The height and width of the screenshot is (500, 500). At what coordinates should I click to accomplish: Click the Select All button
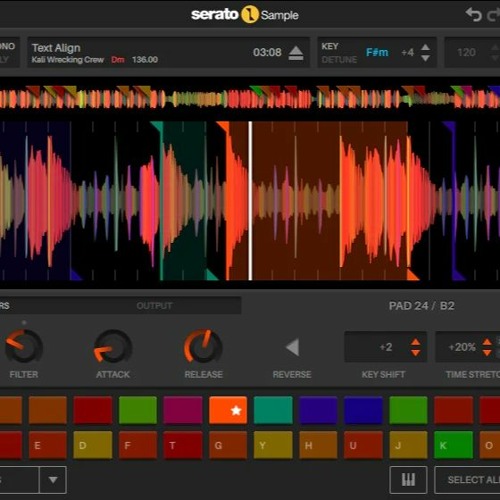click(467, 480)
